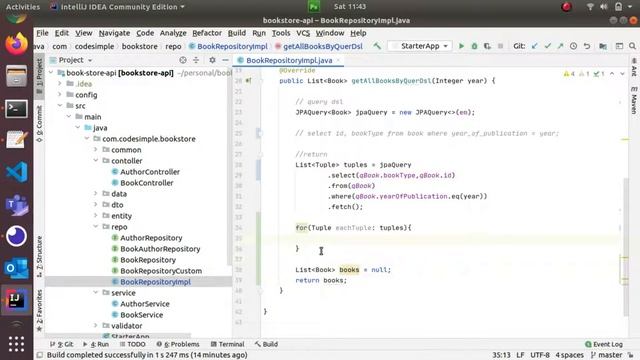Open the Navigate menu
640x360 pixels.
[x=114, y=33]
